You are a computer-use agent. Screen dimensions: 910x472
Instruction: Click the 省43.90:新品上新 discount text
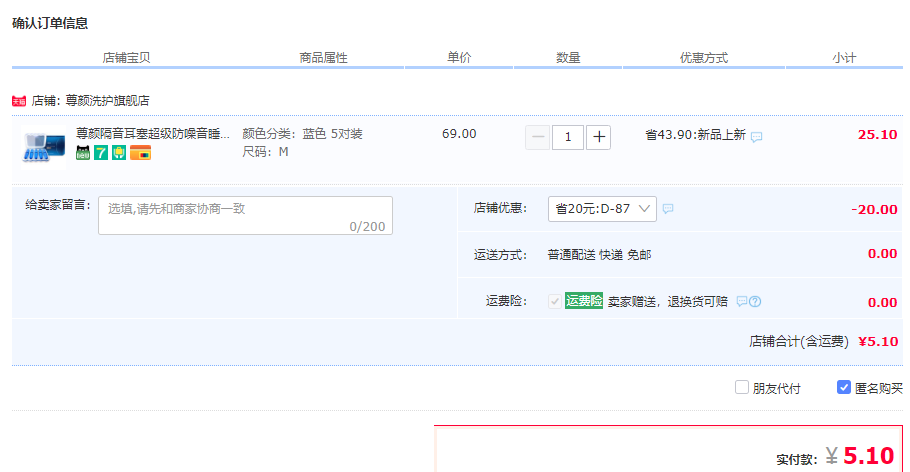(695, 135)
